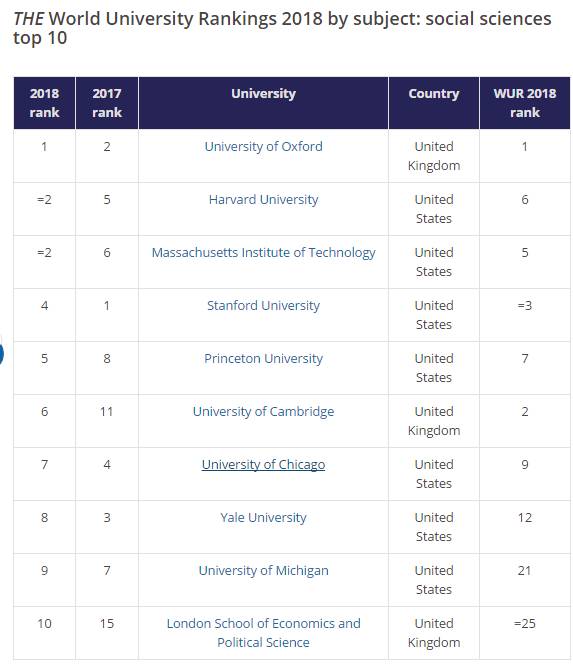Open the University of Oxford link
Screen dimensions: 573x667
coord(263,147)
